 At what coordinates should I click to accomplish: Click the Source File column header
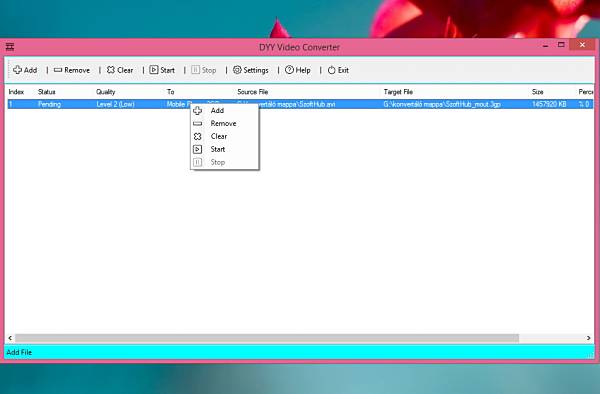(x=253, y=92)
